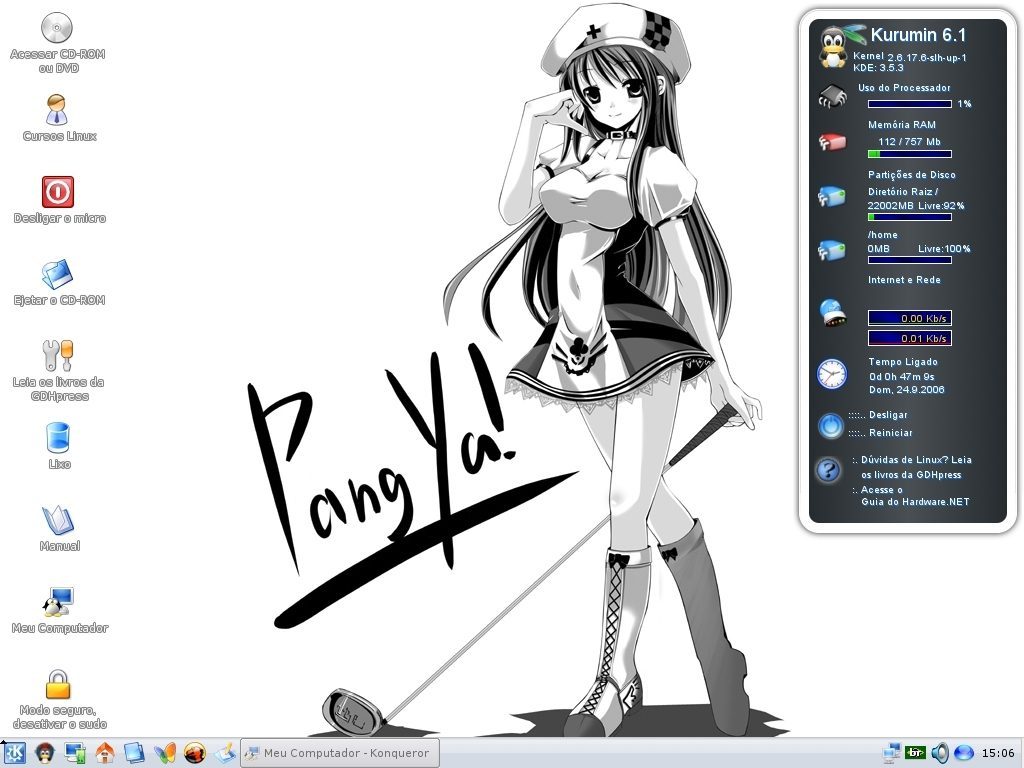This screenshot has width=1024, height=768.
Task: Click the blue orb tray icon
Action: (x=963, y=753)
